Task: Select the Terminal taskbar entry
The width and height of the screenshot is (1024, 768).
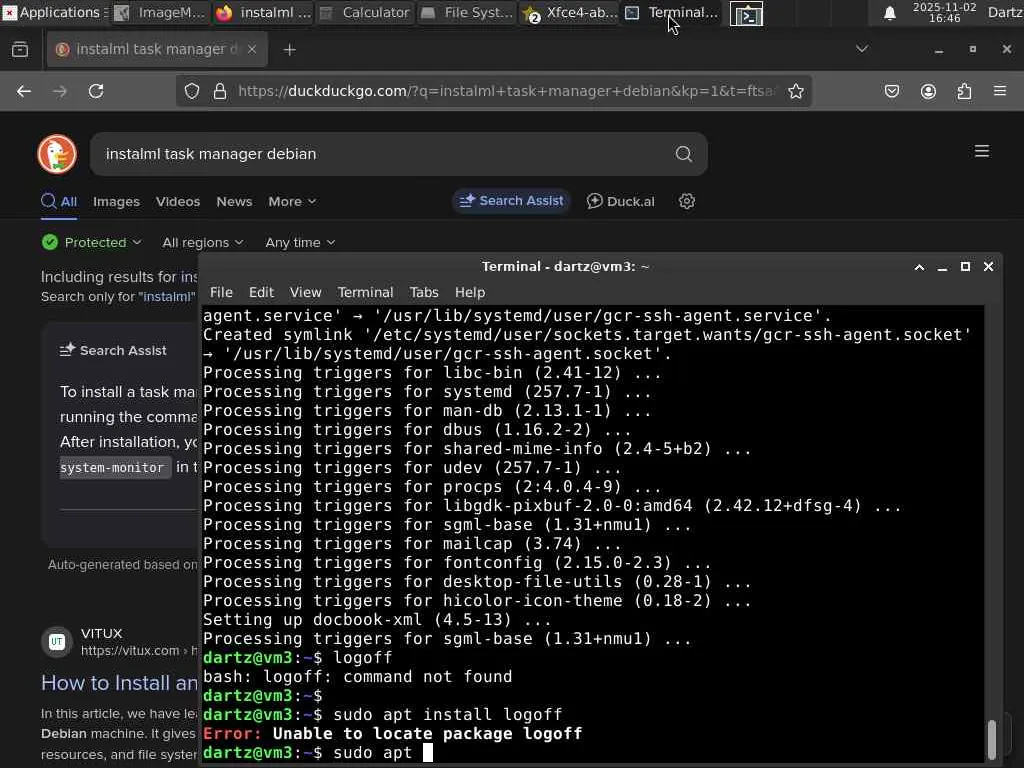Action: pos(672,12)
